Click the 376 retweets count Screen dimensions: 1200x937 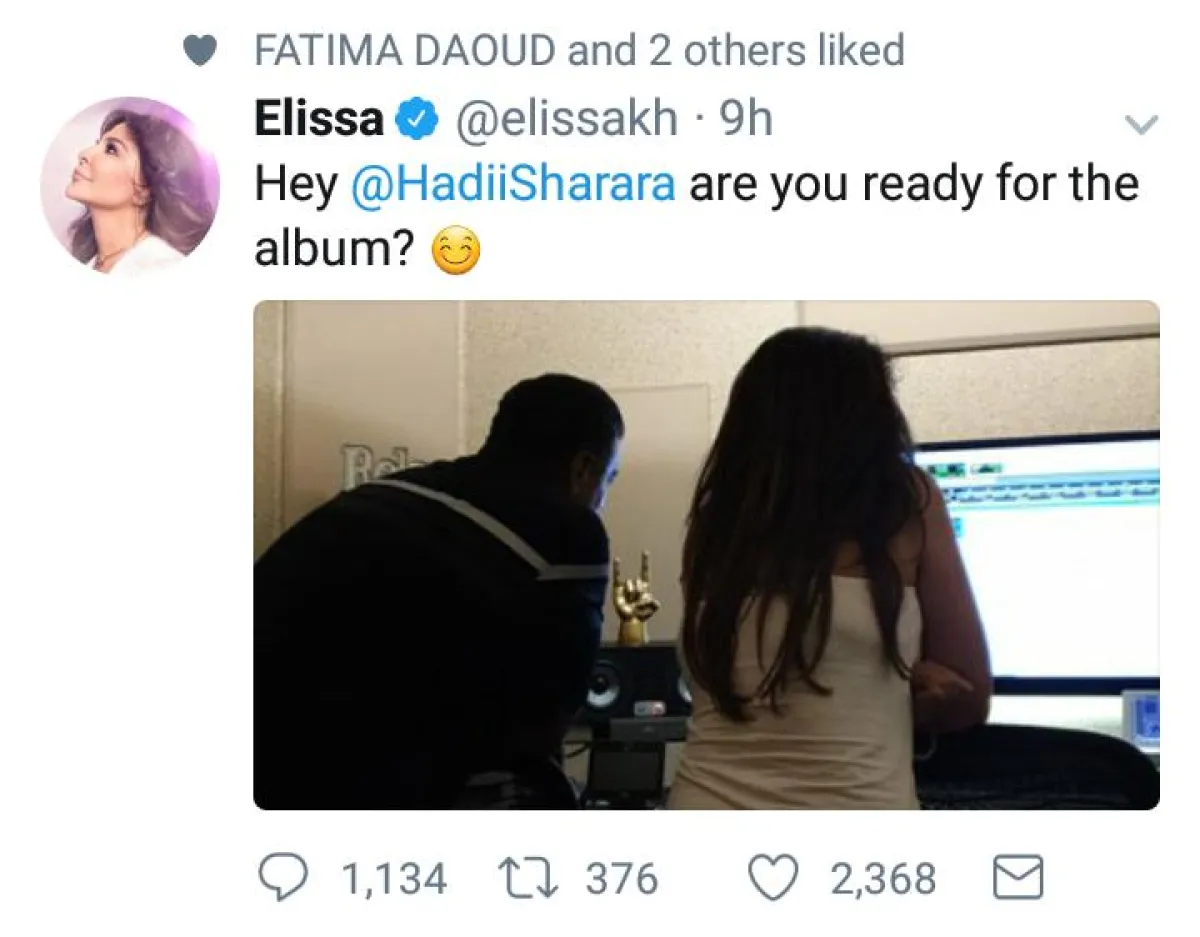[622, 880]
